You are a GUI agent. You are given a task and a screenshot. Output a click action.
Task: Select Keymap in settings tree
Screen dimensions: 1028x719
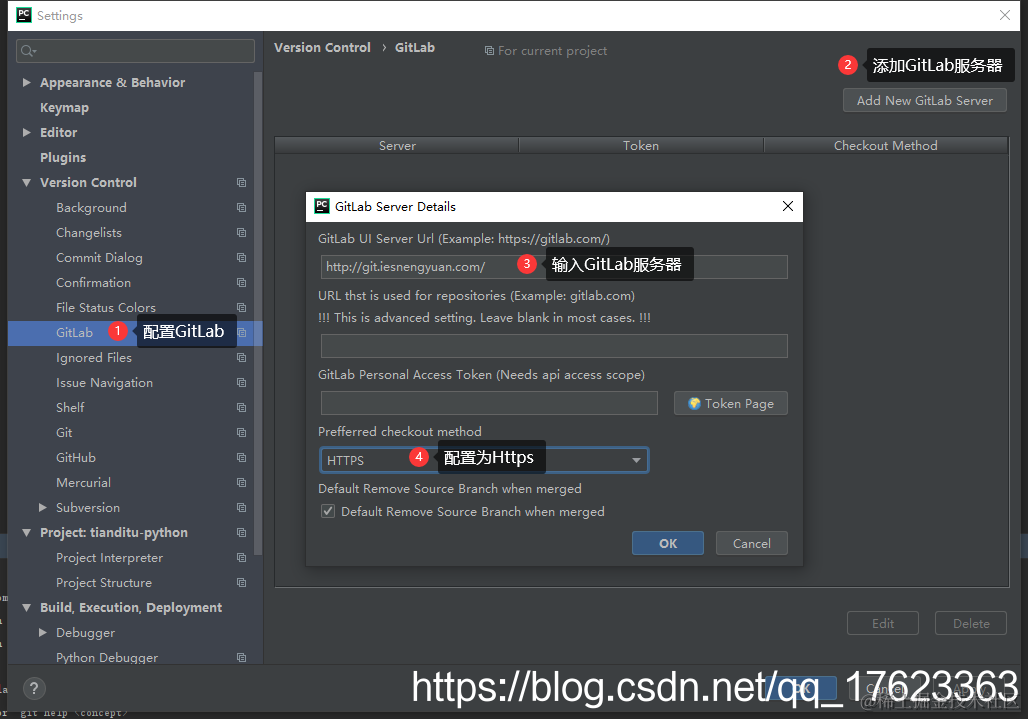pos(64,107)
